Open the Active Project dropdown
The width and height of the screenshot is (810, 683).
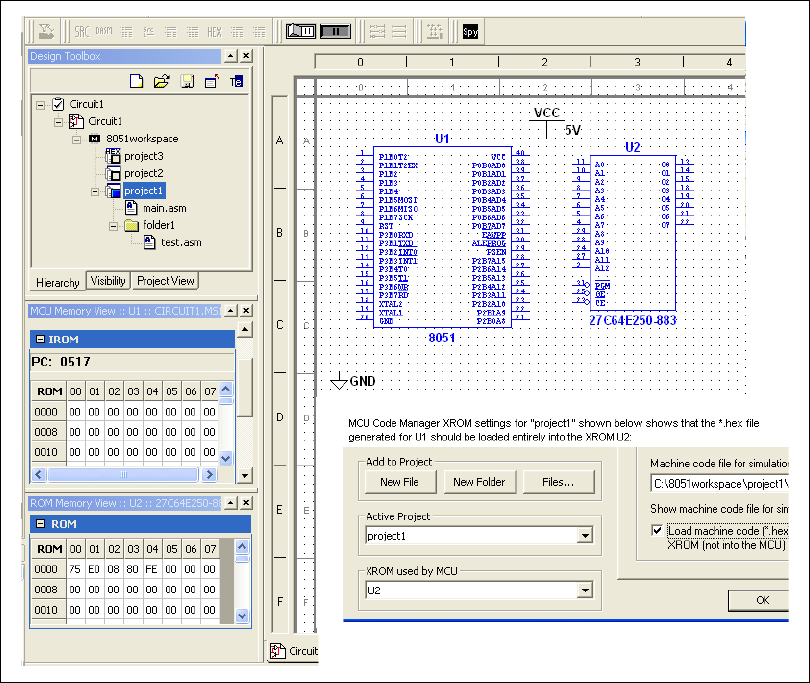click(x=584, y=536)
